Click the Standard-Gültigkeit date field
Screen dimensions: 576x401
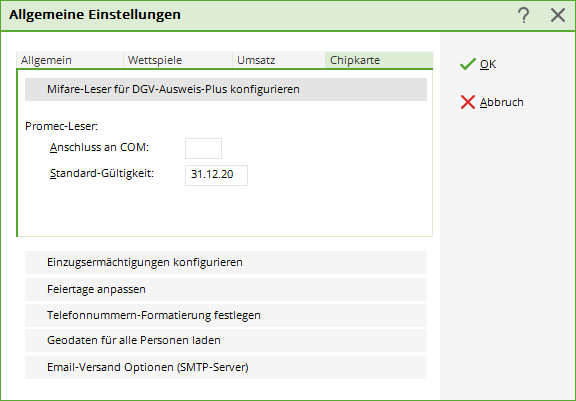tap(216, 175)
